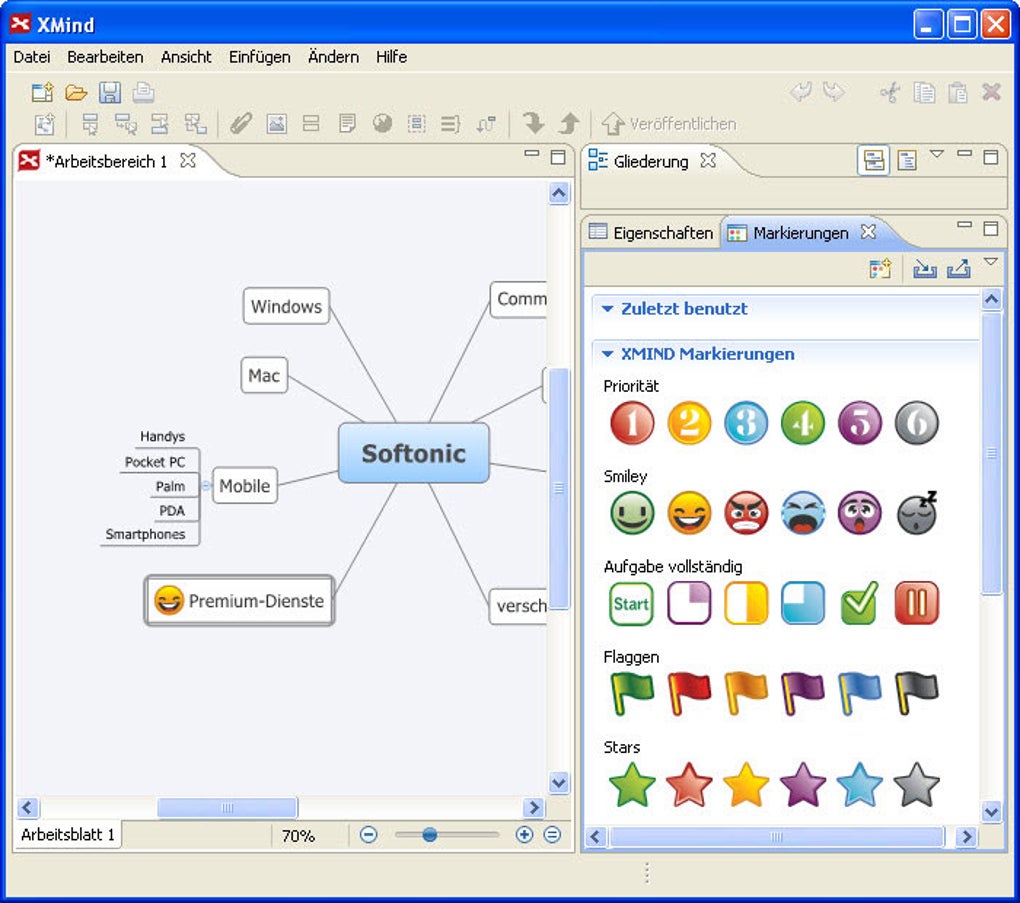Screen dimensions: 1020x903
Task: Switch to the Eigenschaften tab
Action: point(651,233)
